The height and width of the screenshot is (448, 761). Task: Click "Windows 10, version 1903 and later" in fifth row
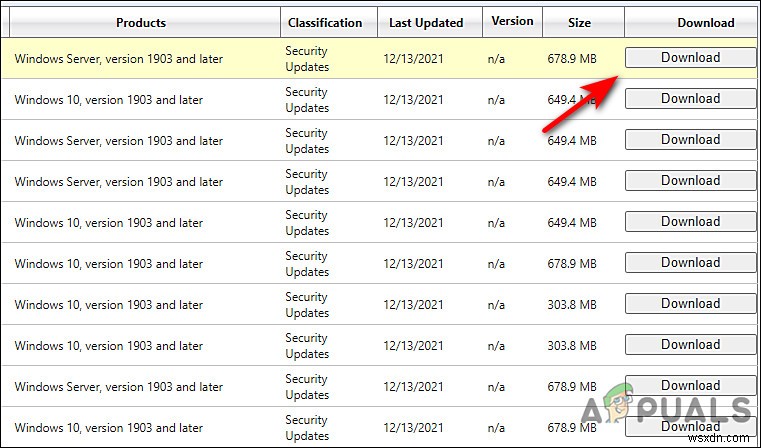(109, 223)
